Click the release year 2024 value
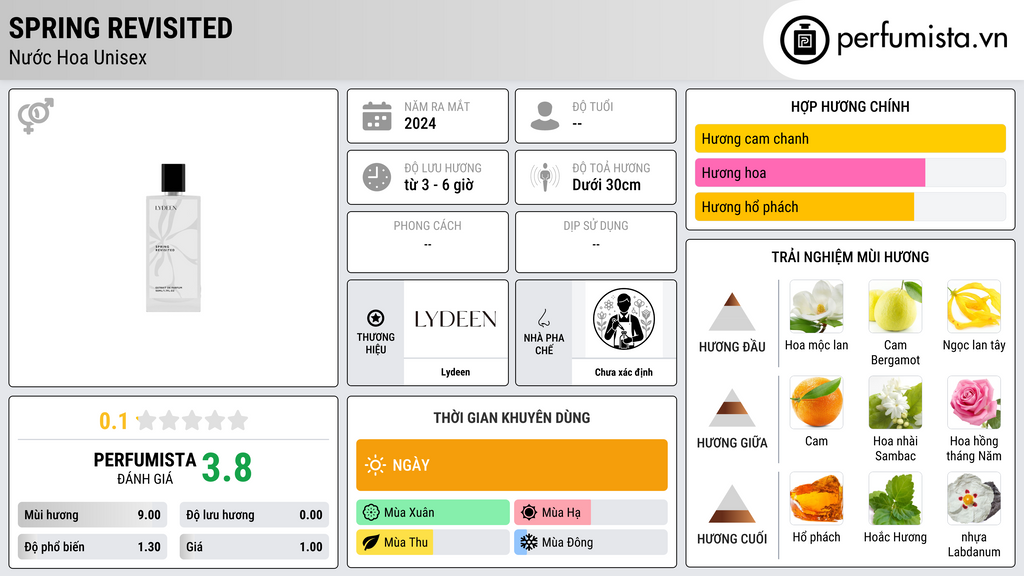The width and height of the screenshot is (1024, 576). pos(420,123)
